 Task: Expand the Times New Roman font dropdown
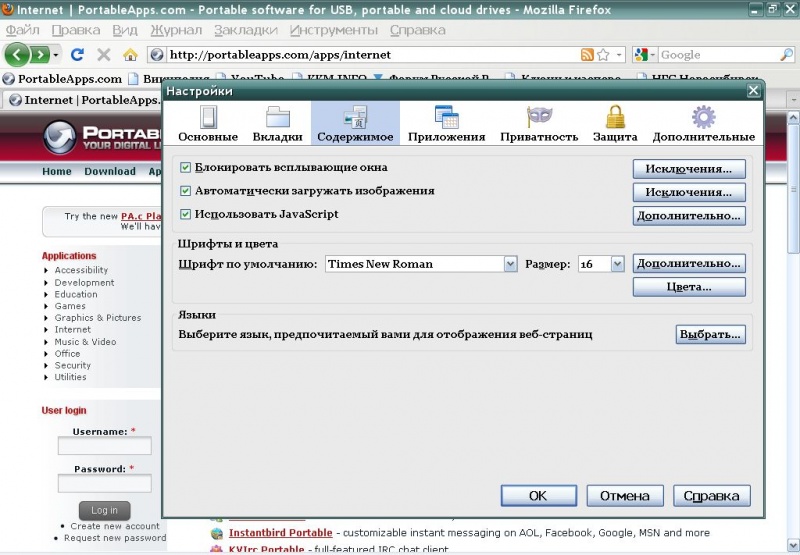coord(509,264)
